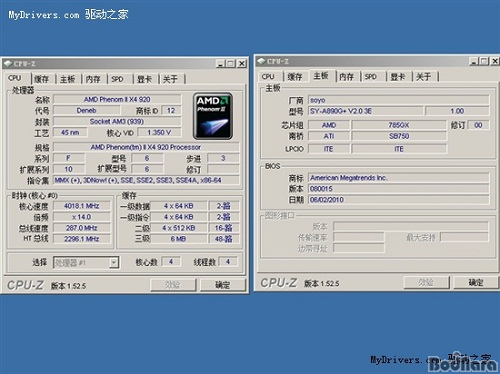Image resolution: width=500 pixels, height=374 pixels.
Task: Click the right CPU-Z title bar icon
Action: pos(261,61)
